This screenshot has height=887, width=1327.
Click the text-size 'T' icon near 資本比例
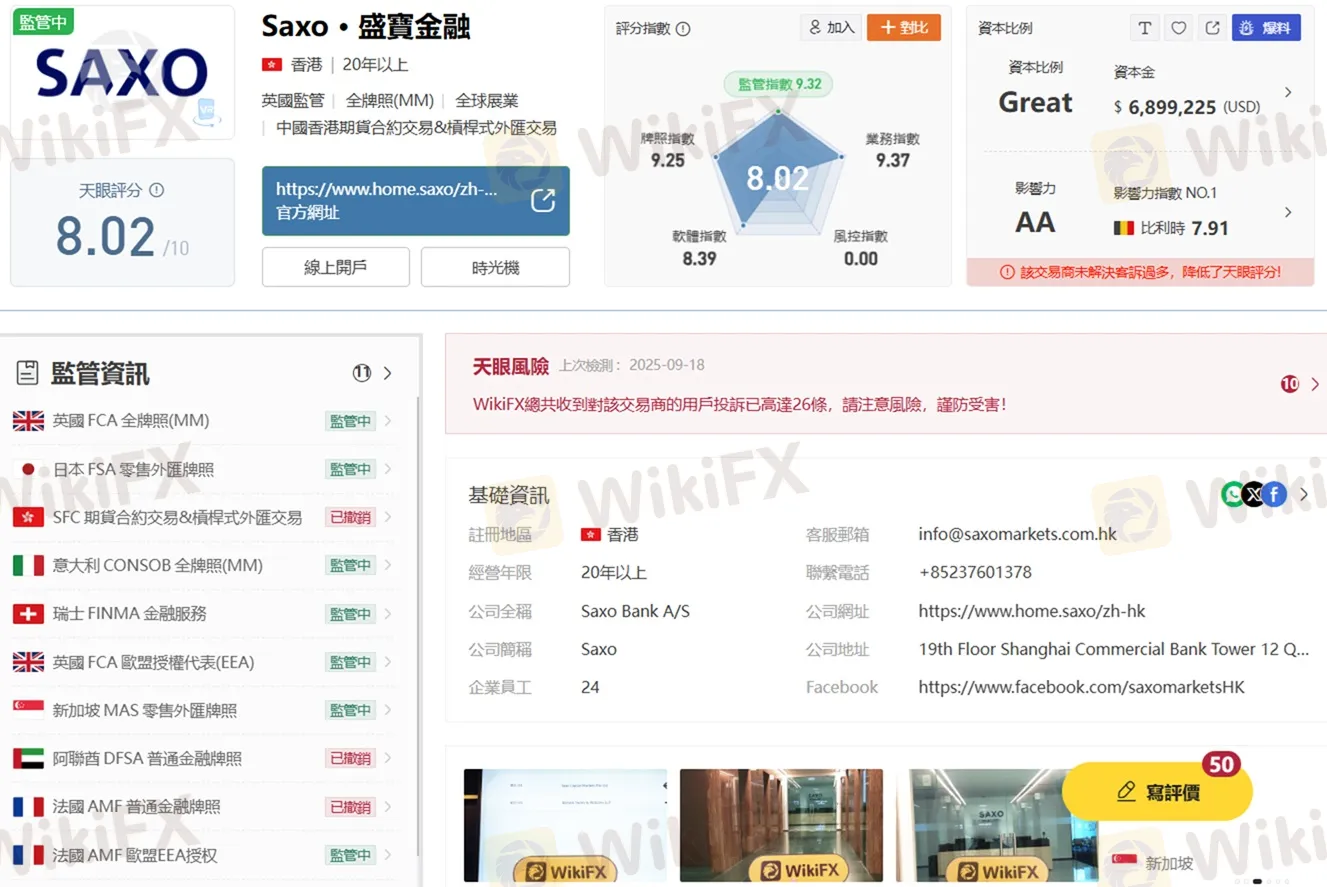[1144, 28]
